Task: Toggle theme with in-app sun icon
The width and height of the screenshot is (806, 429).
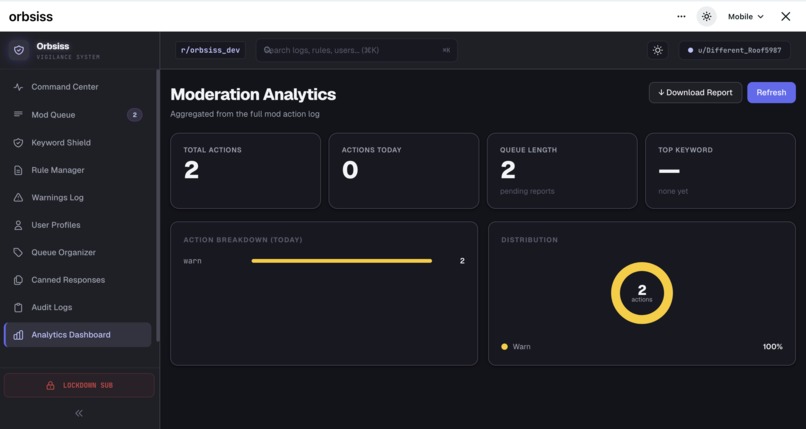Action: point(657,50)
